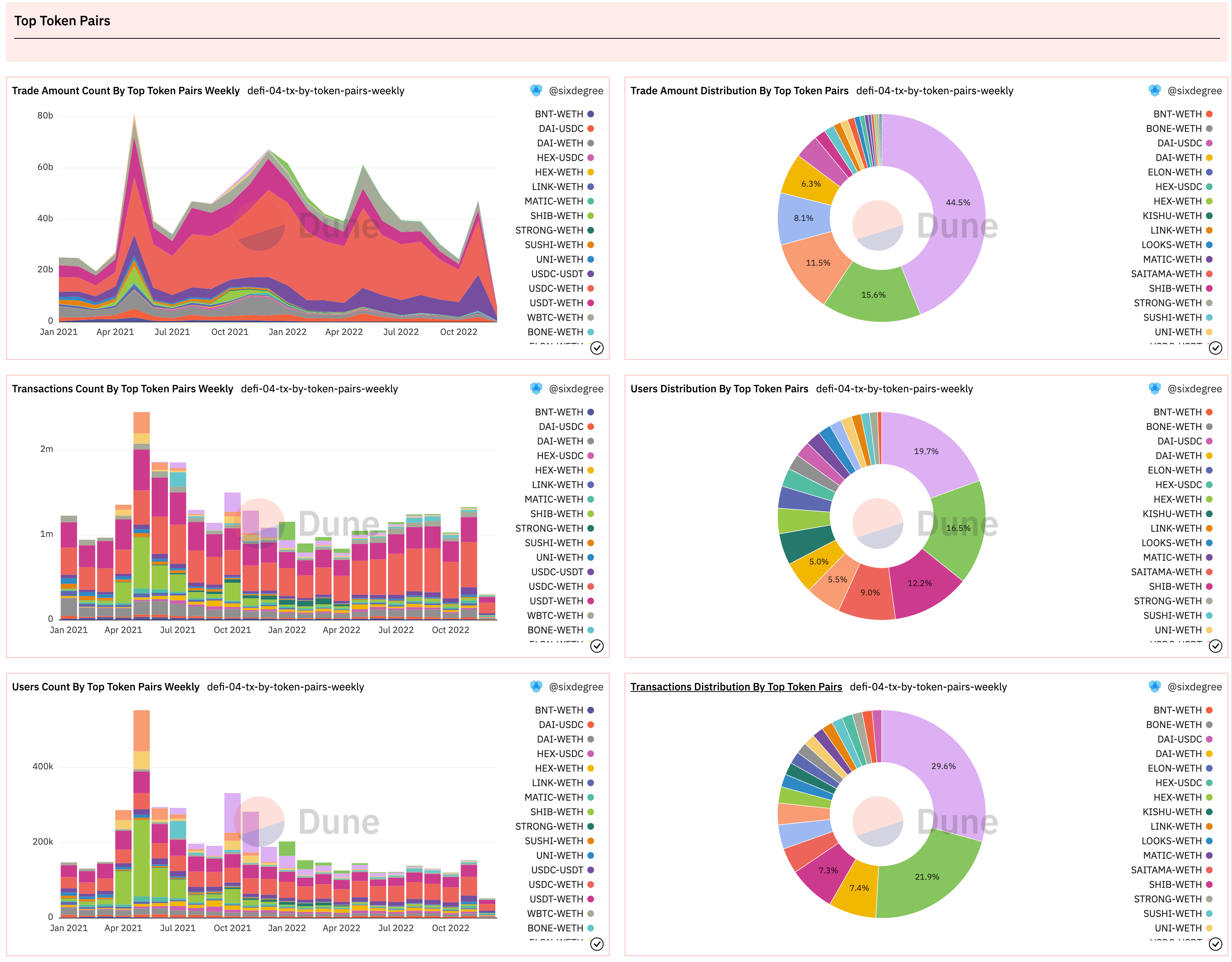Click checkmark status icon on Users Count panel

[597, 944]
